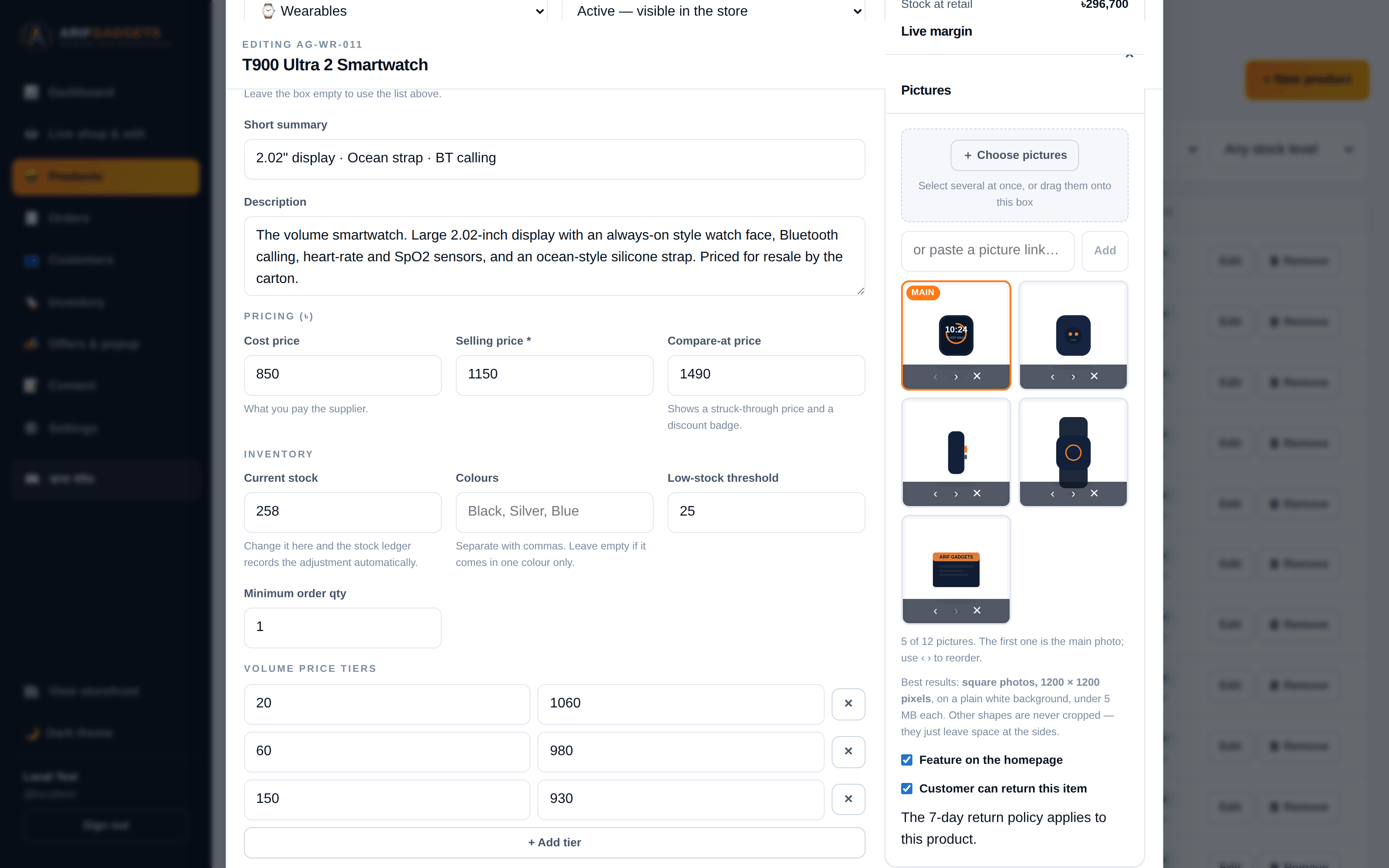Image resolution: width=1389 pixels, height=868 pixels.
Task: Remove the ARIF GADGETS box picture
Action: [x=977, y=611]
